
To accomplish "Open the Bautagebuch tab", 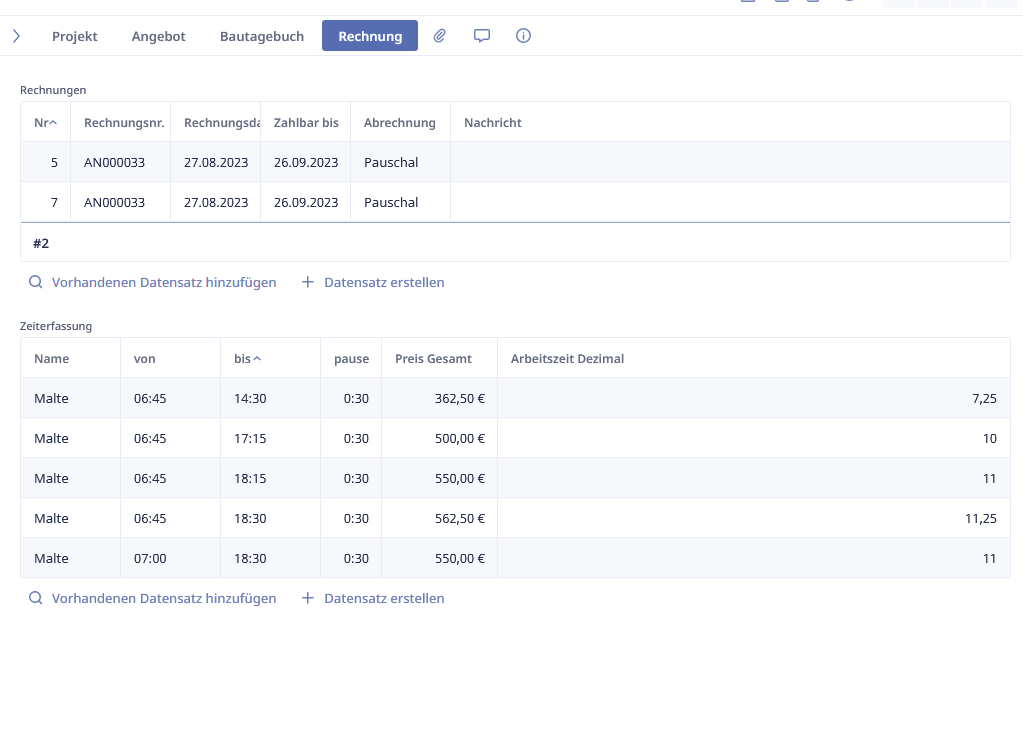I will coord(262,36).
